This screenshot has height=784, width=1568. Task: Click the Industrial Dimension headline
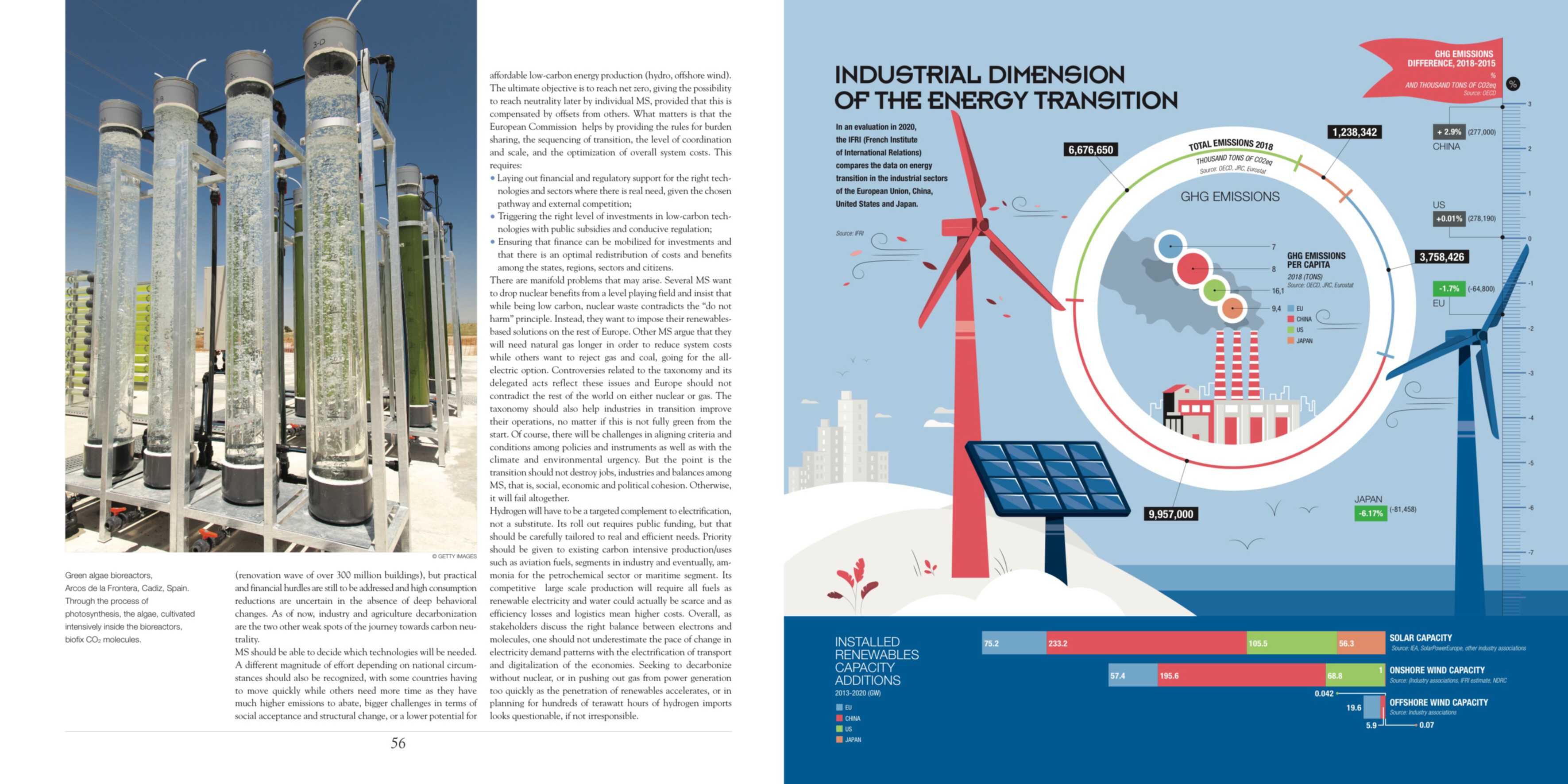click(x=1006, y=88)
